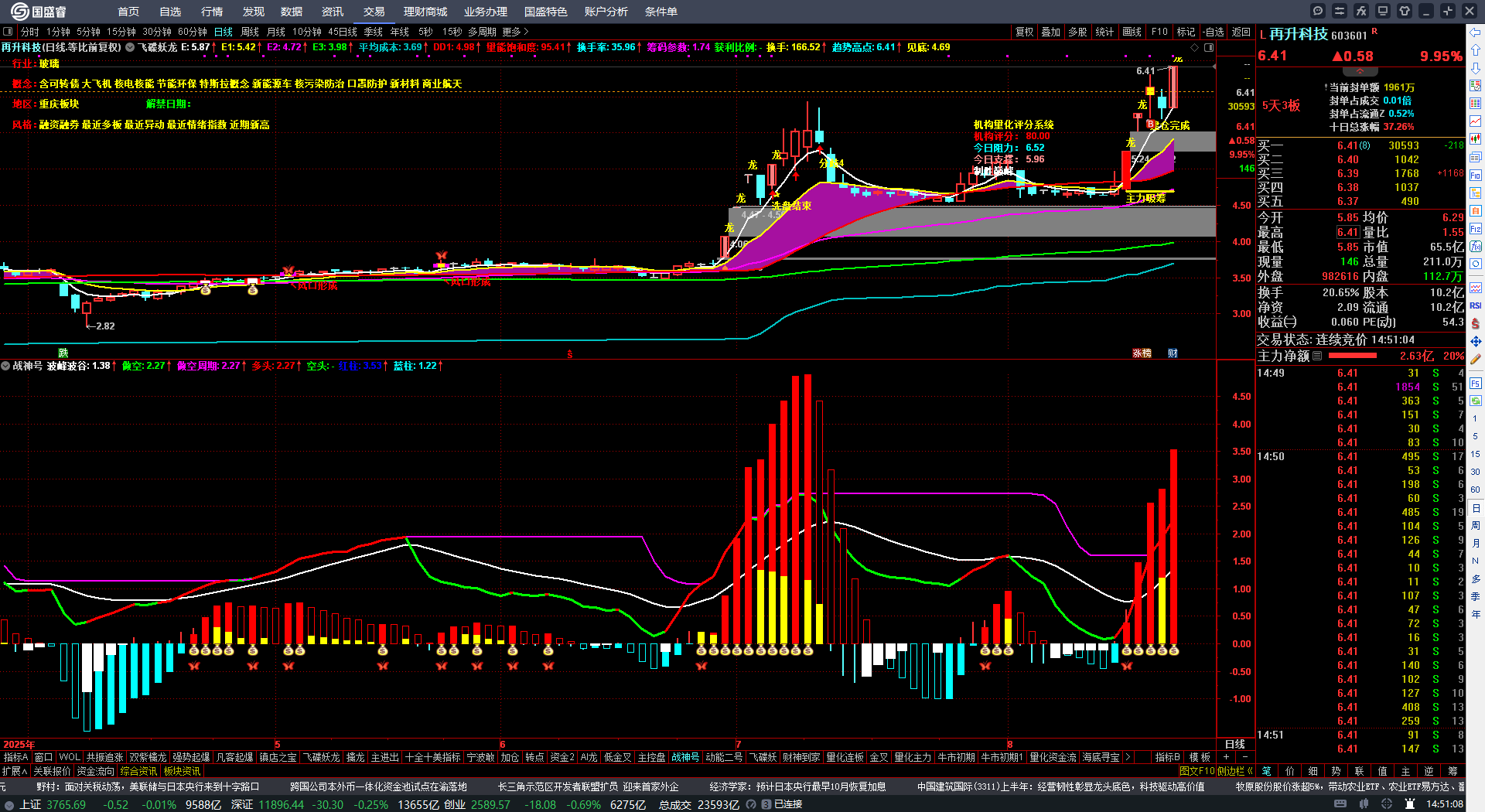Select 日 period in right sidebar

[x=1476, y=508]
